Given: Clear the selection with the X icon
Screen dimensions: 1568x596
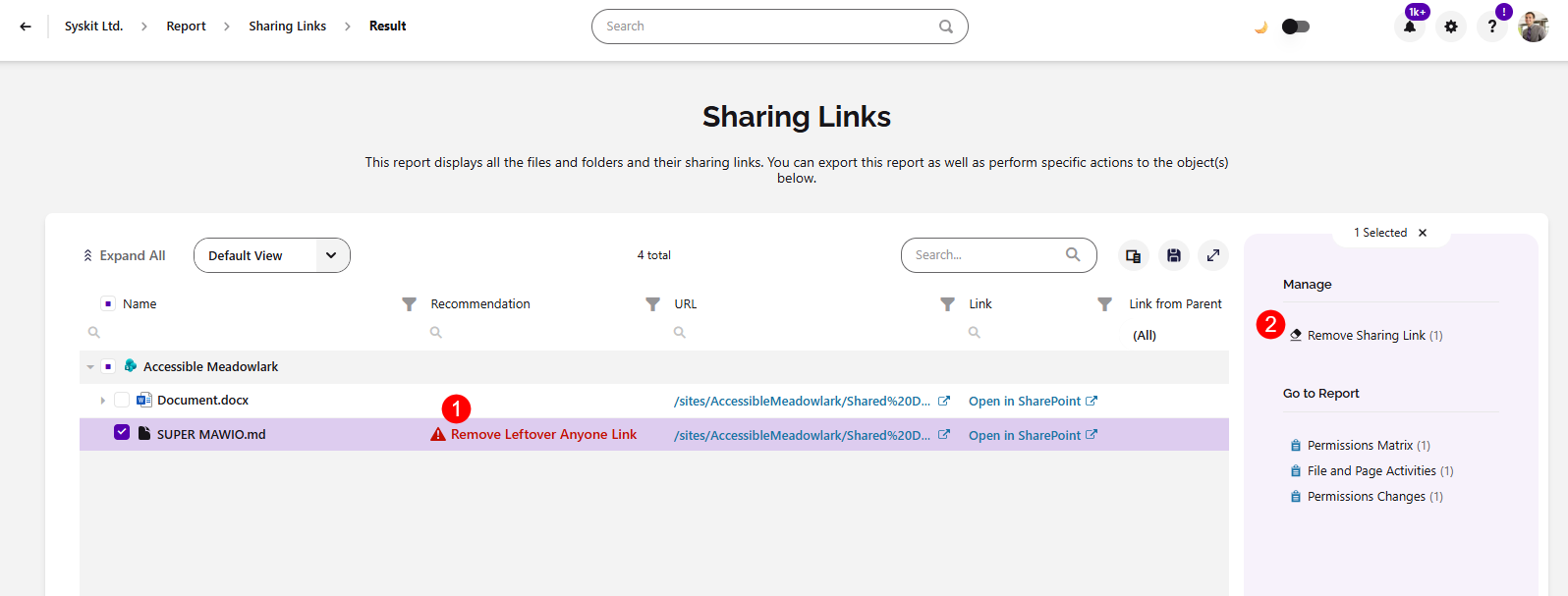Looking at the screenshot, I should point(1422,233).
